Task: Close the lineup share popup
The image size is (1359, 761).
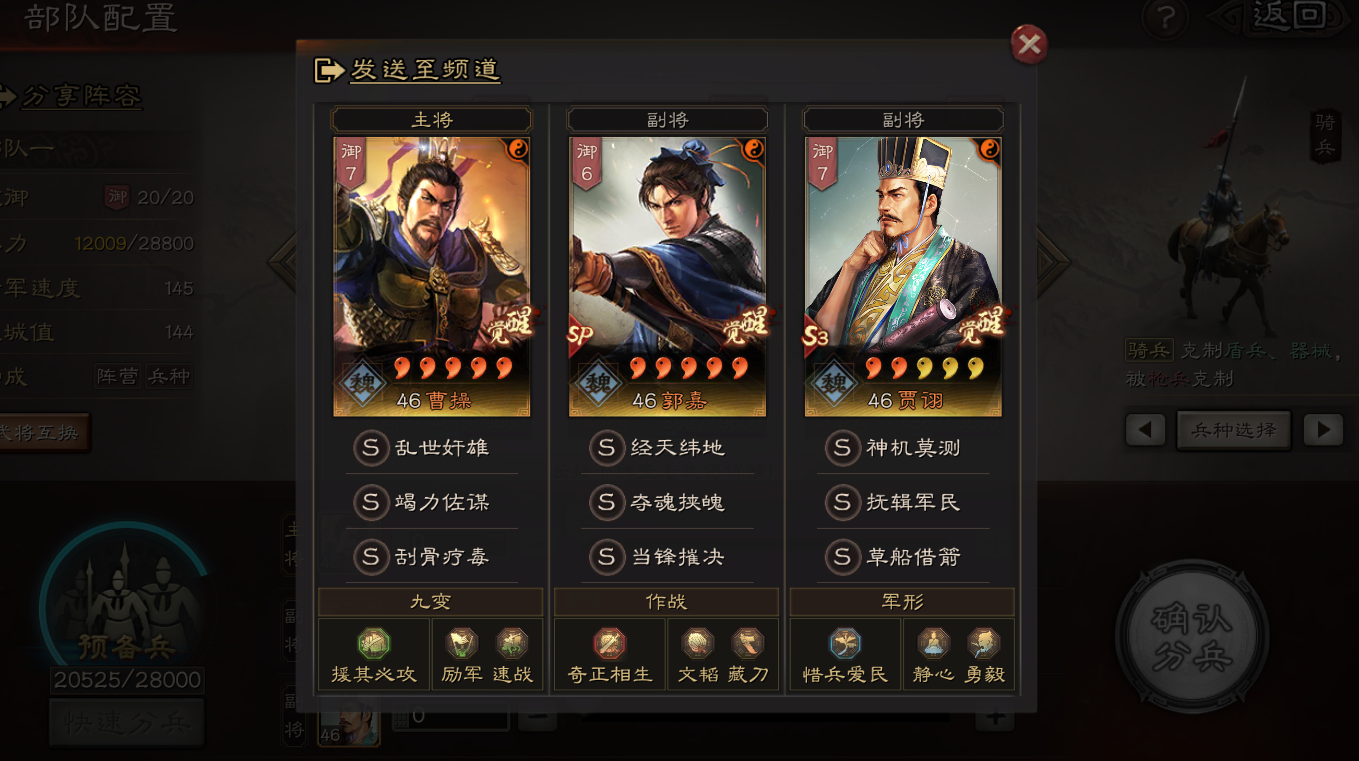Action: tap(1029, 44)
